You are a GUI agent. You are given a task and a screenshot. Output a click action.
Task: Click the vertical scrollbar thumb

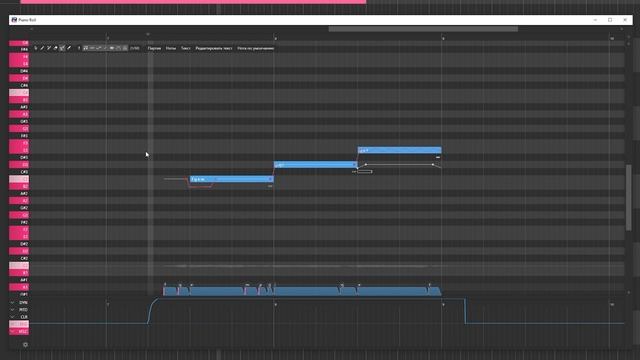tap(629, 198)
